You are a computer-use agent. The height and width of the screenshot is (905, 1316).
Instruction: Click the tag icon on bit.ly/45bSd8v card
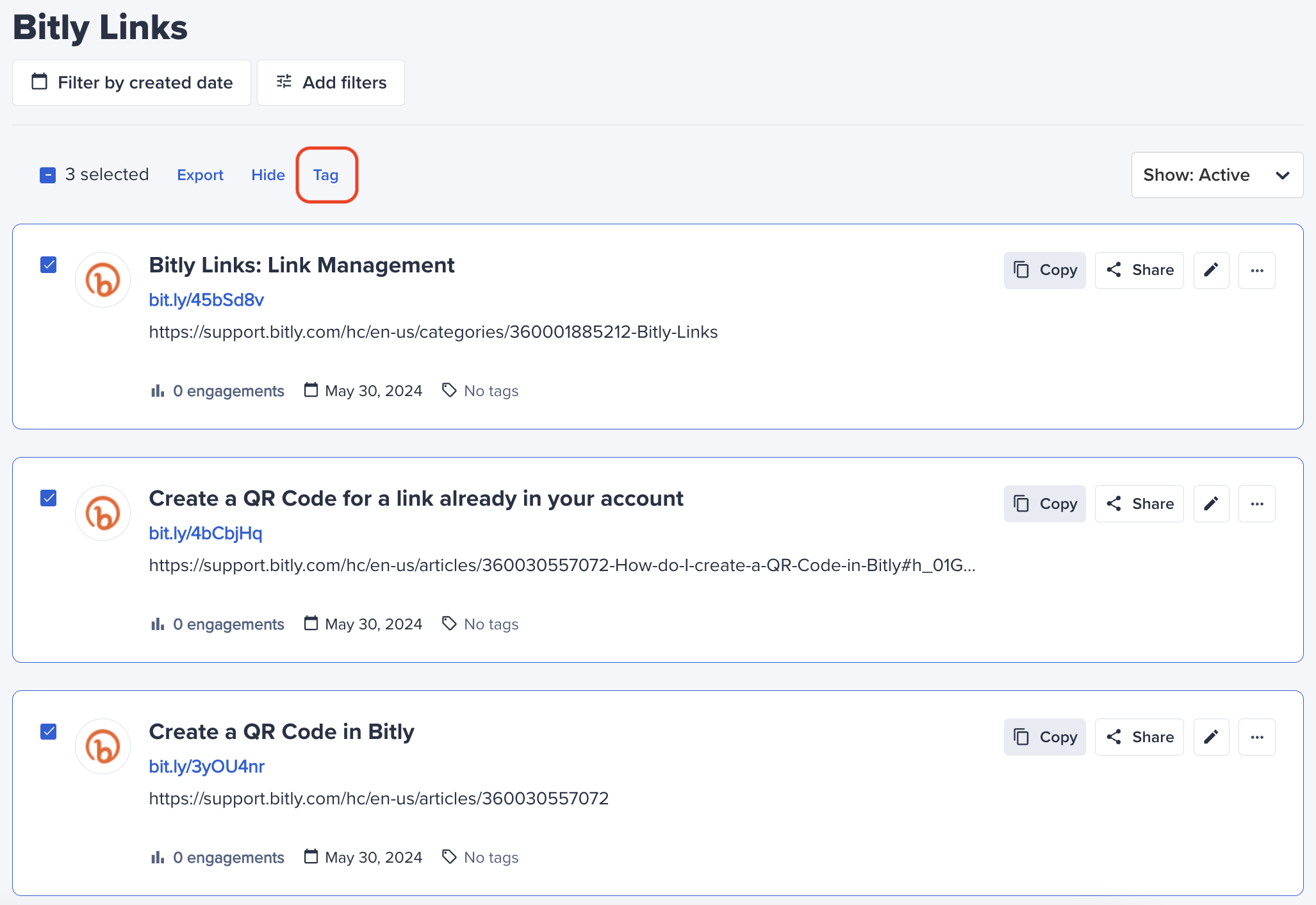[x=449, y=390]
